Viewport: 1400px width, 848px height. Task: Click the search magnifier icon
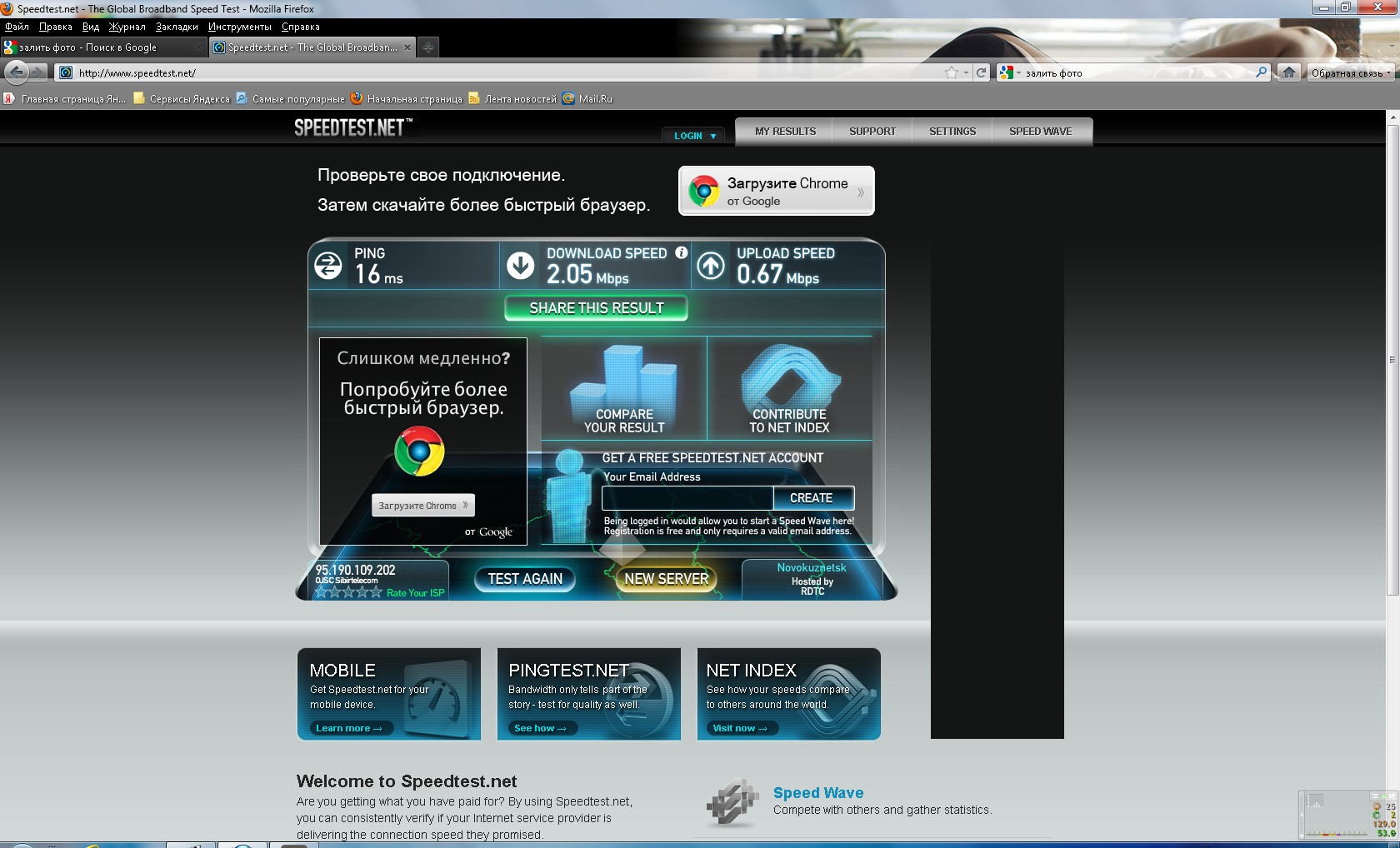1261,72
